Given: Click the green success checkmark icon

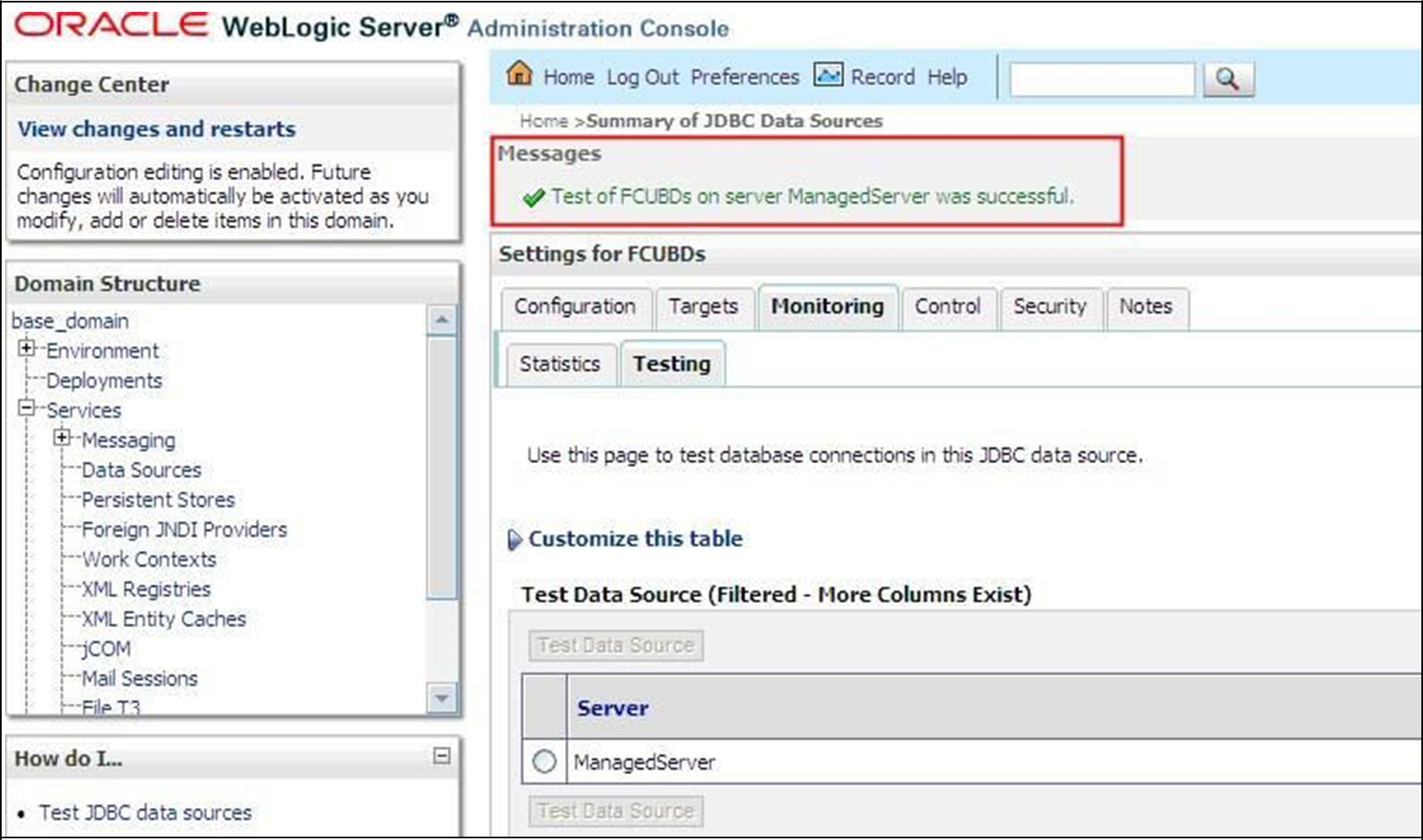Looking at the screenshot, I should tap(534, 198).
